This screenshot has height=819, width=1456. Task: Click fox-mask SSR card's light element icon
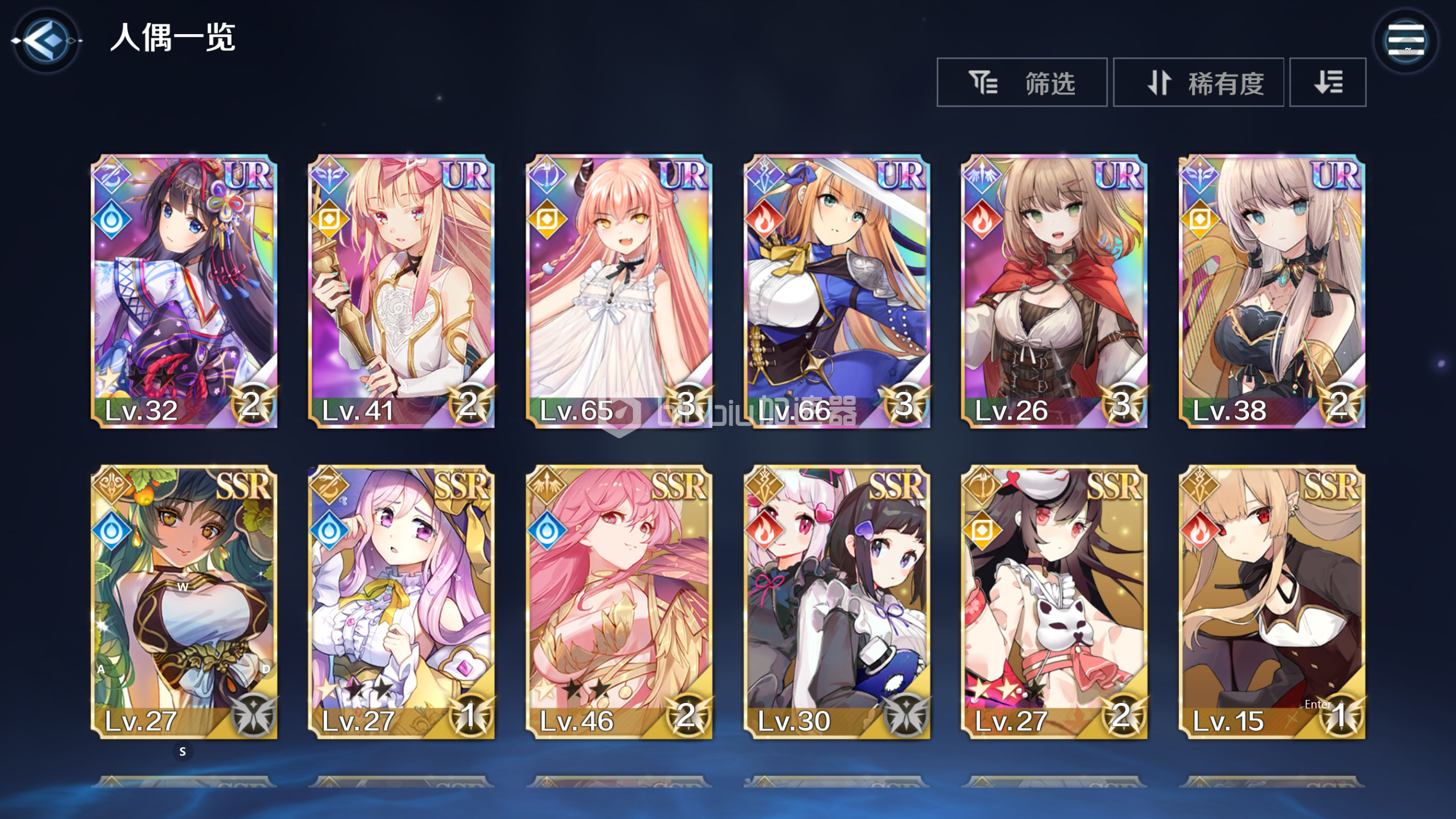pos(982,531)
